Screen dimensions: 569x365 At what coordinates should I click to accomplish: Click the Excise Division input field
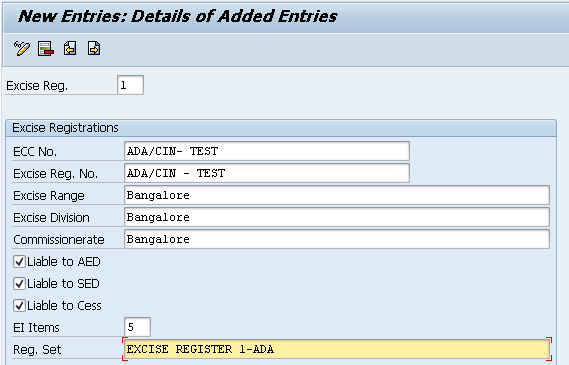tap(337, 217)
